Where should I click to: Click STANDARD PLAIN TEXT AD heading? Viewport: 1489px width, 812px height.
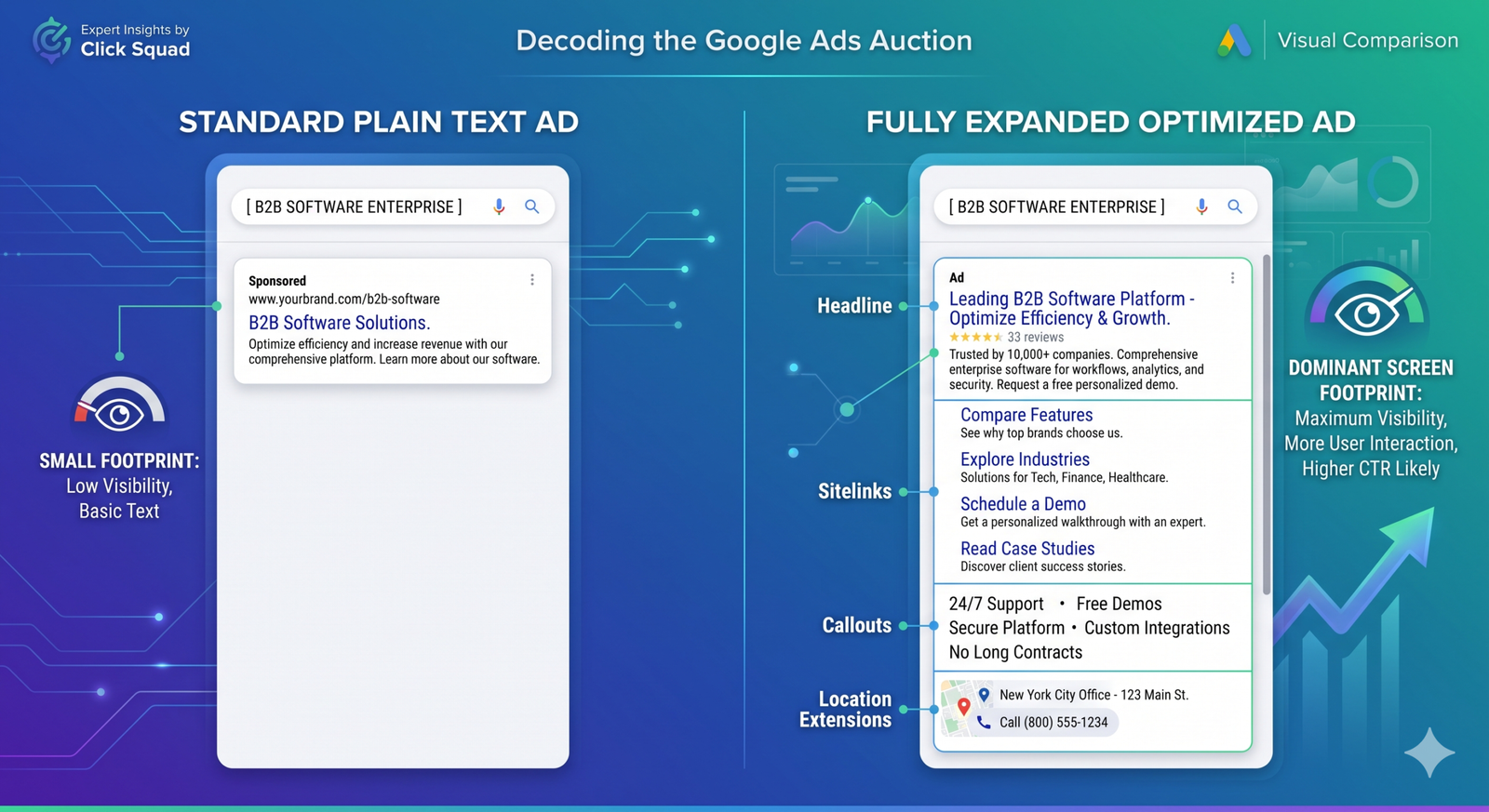(379, 122)
